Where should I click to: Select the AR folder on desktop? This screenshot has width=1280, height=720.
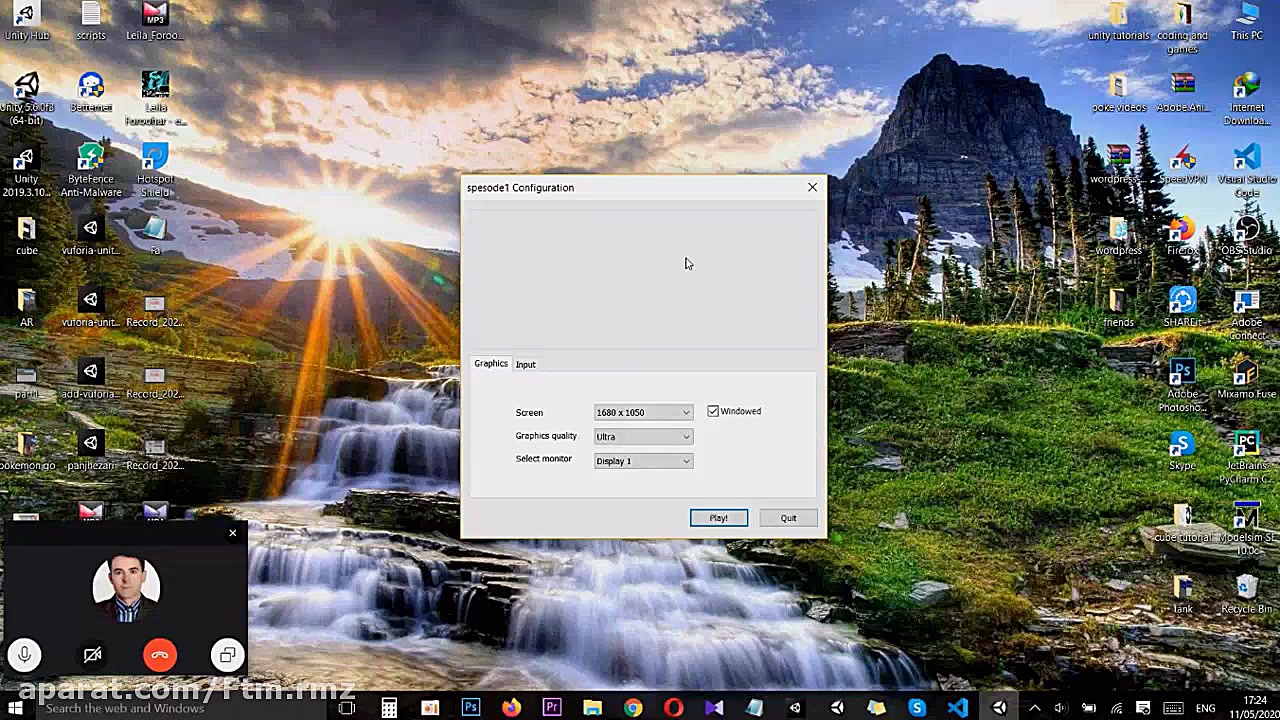click(x=26, y=309)
